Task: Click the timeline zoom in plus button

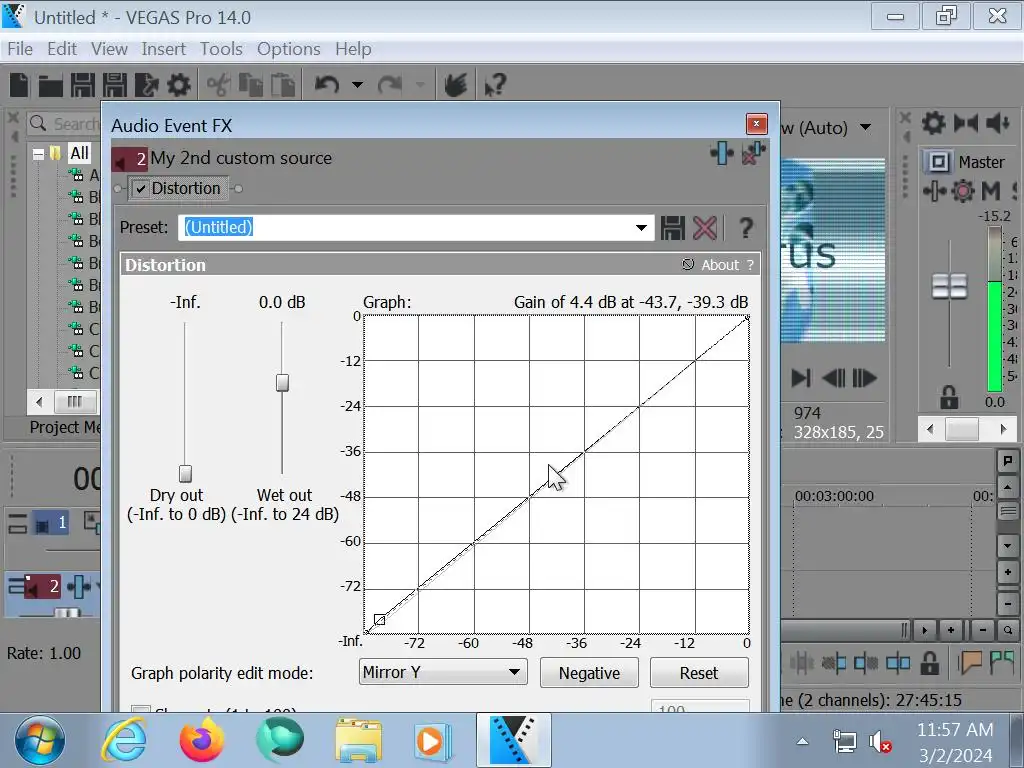Action: pos(951,630)
